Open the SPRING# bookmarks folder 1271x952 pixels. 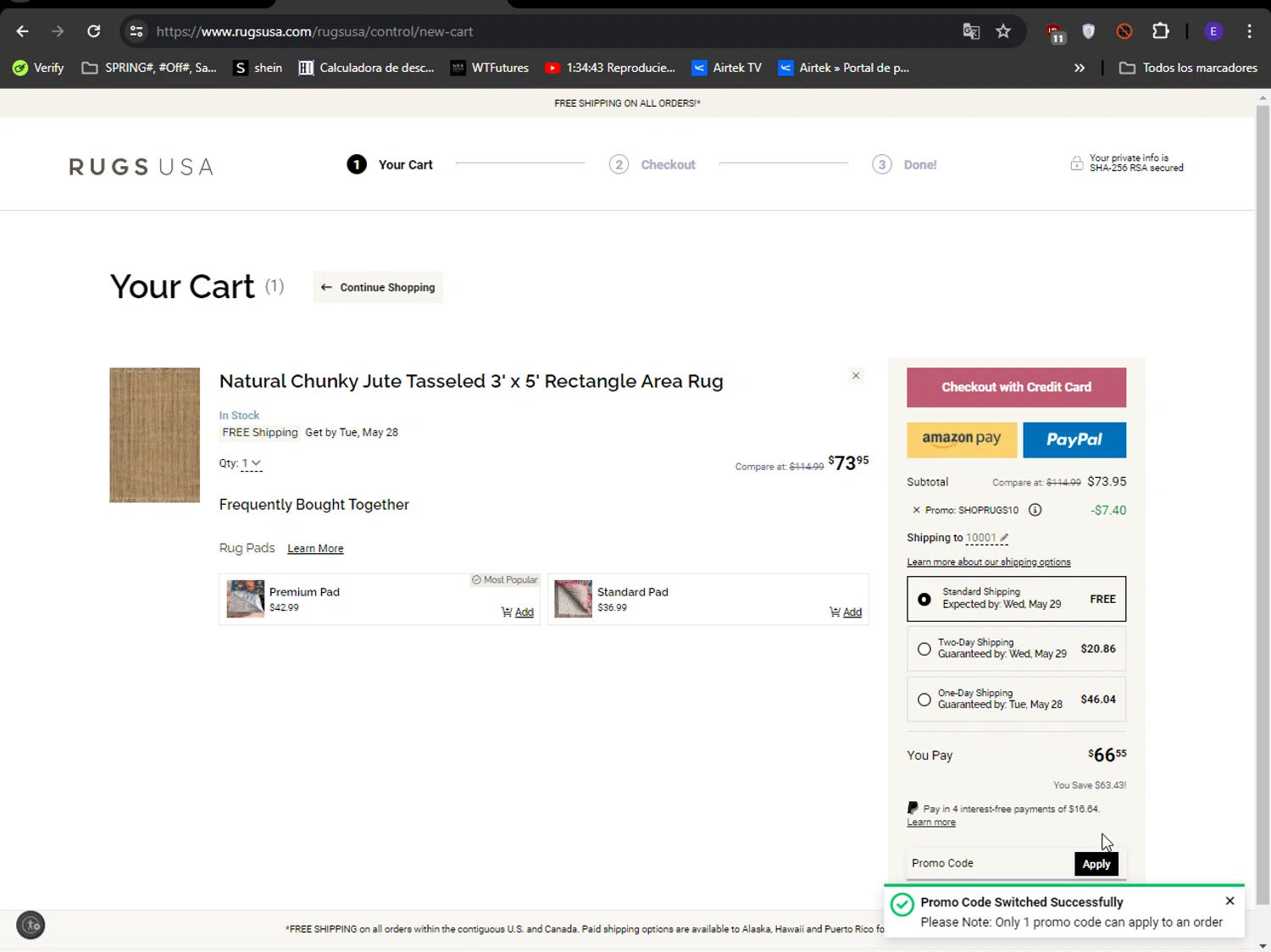coord(149,68)
